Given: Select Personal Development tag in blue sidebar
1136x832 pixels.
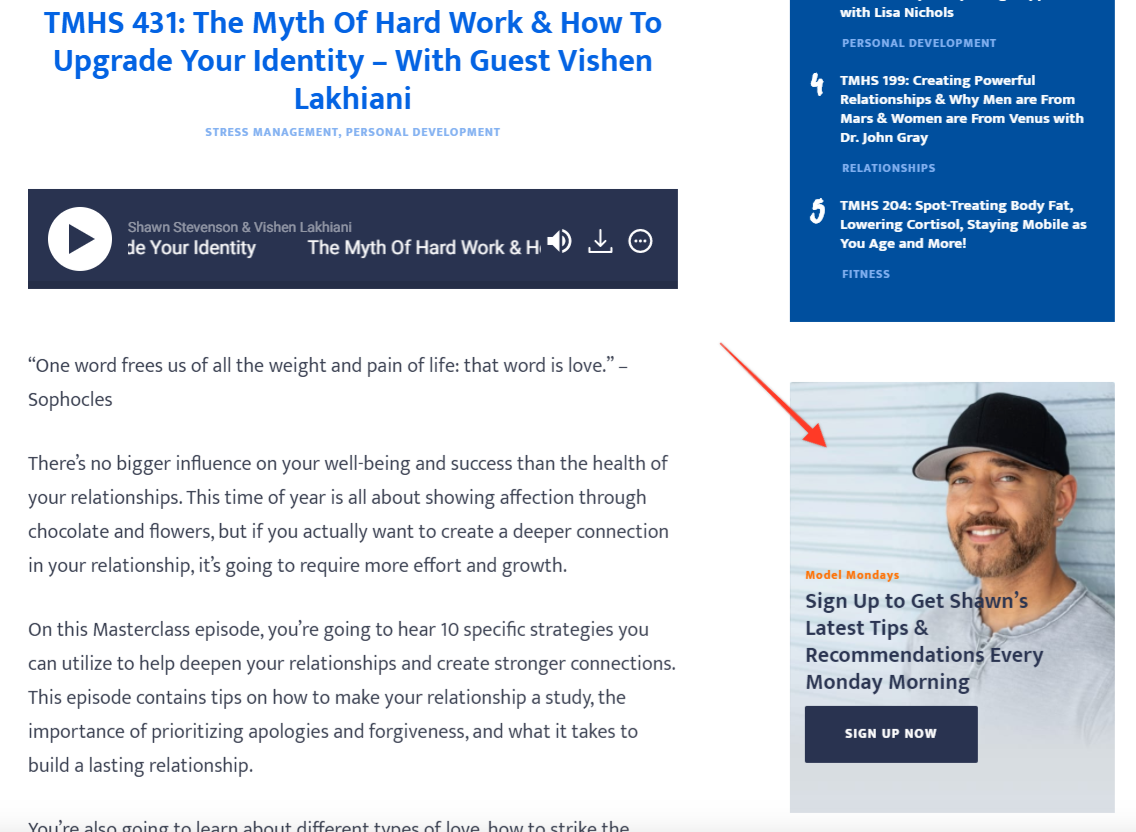Looking at the screenshot, I should [919, 43].
